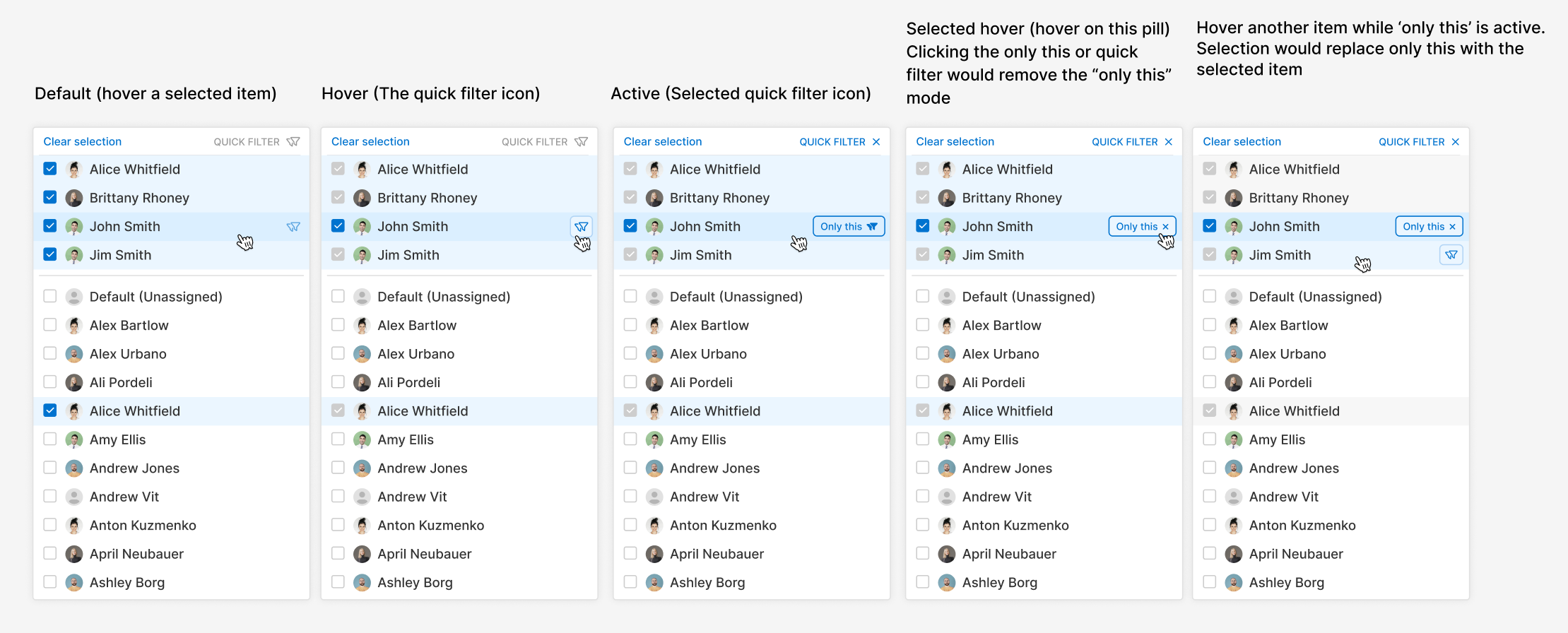
Task: Click John Smith's avatar in Active panel
Action: point(654,227)
